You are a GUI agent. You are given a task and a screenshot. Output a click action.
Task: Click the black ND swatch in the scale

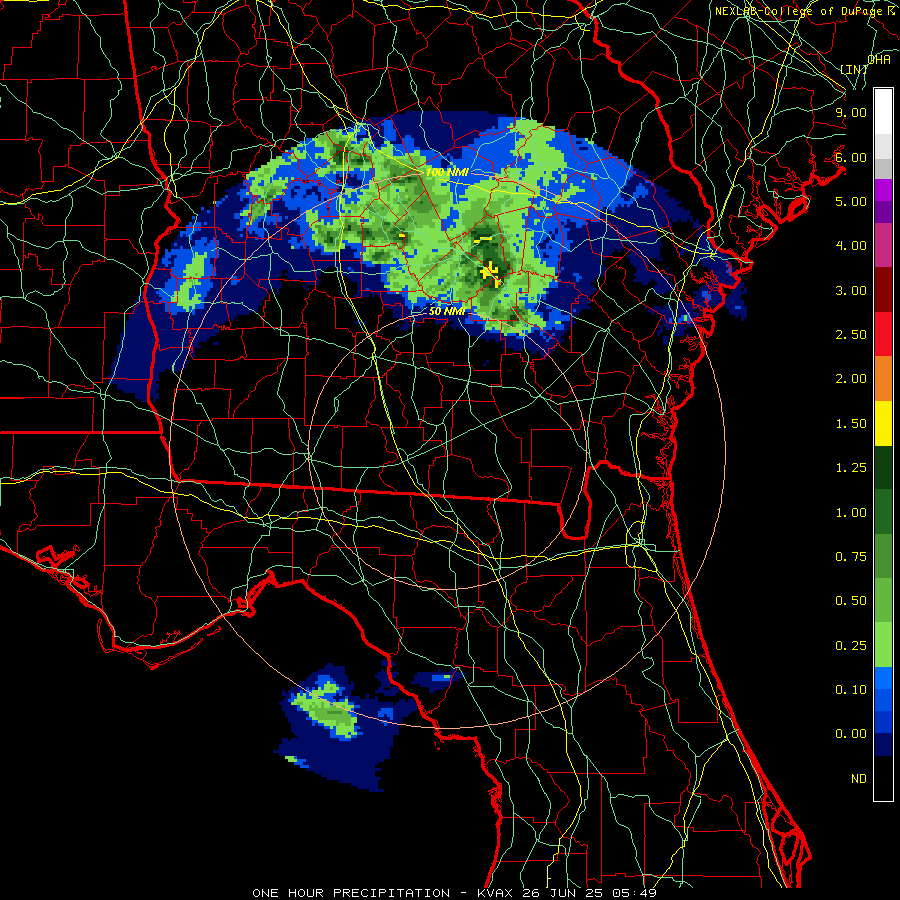click(883, 779)
